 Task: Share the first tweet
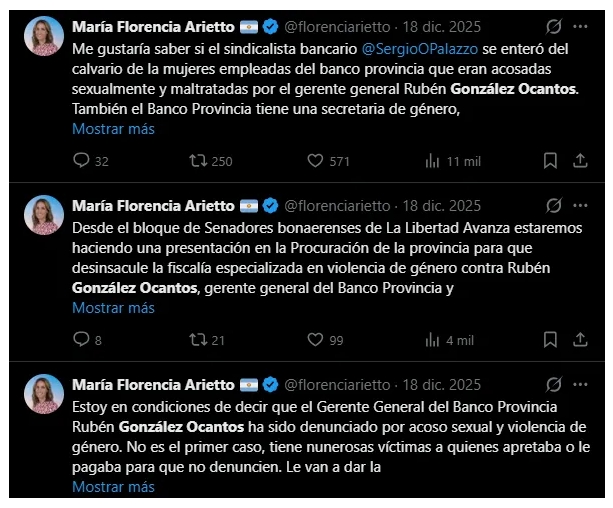pos(582,160)
